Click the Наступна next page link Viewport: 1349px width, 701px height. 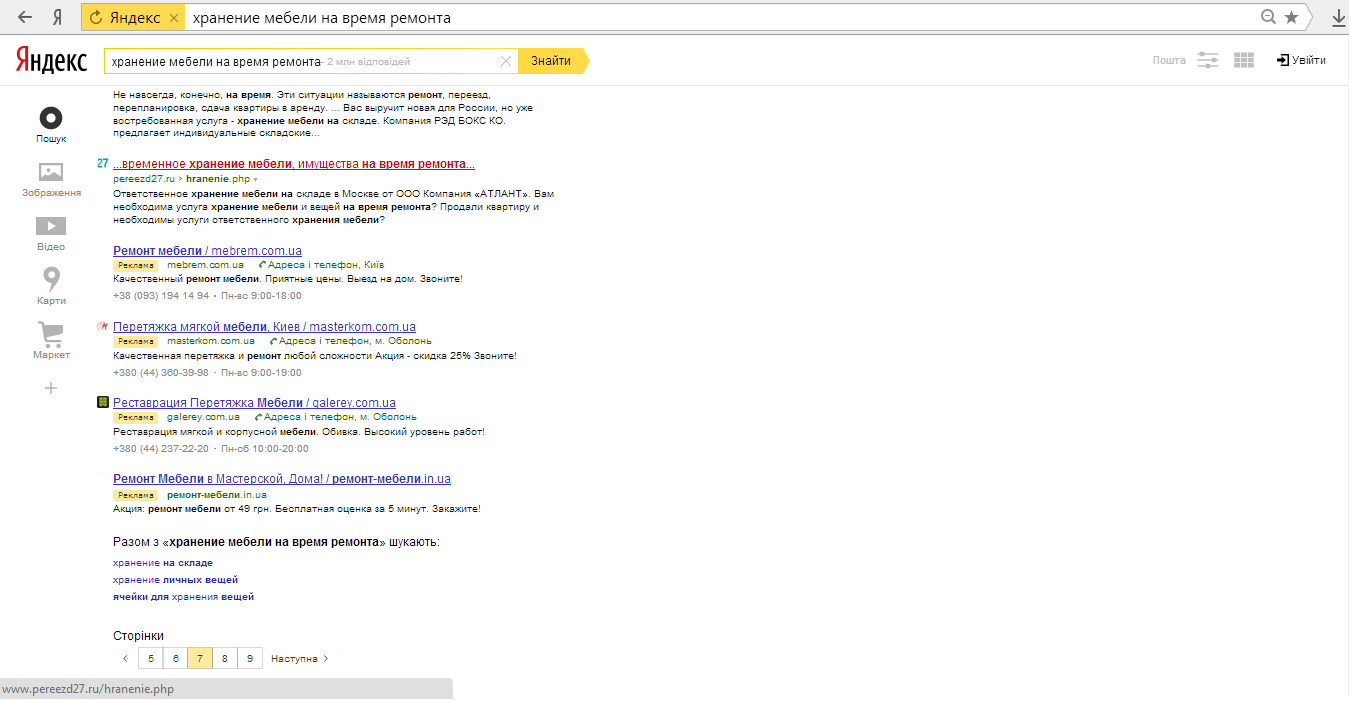point(299,659)
